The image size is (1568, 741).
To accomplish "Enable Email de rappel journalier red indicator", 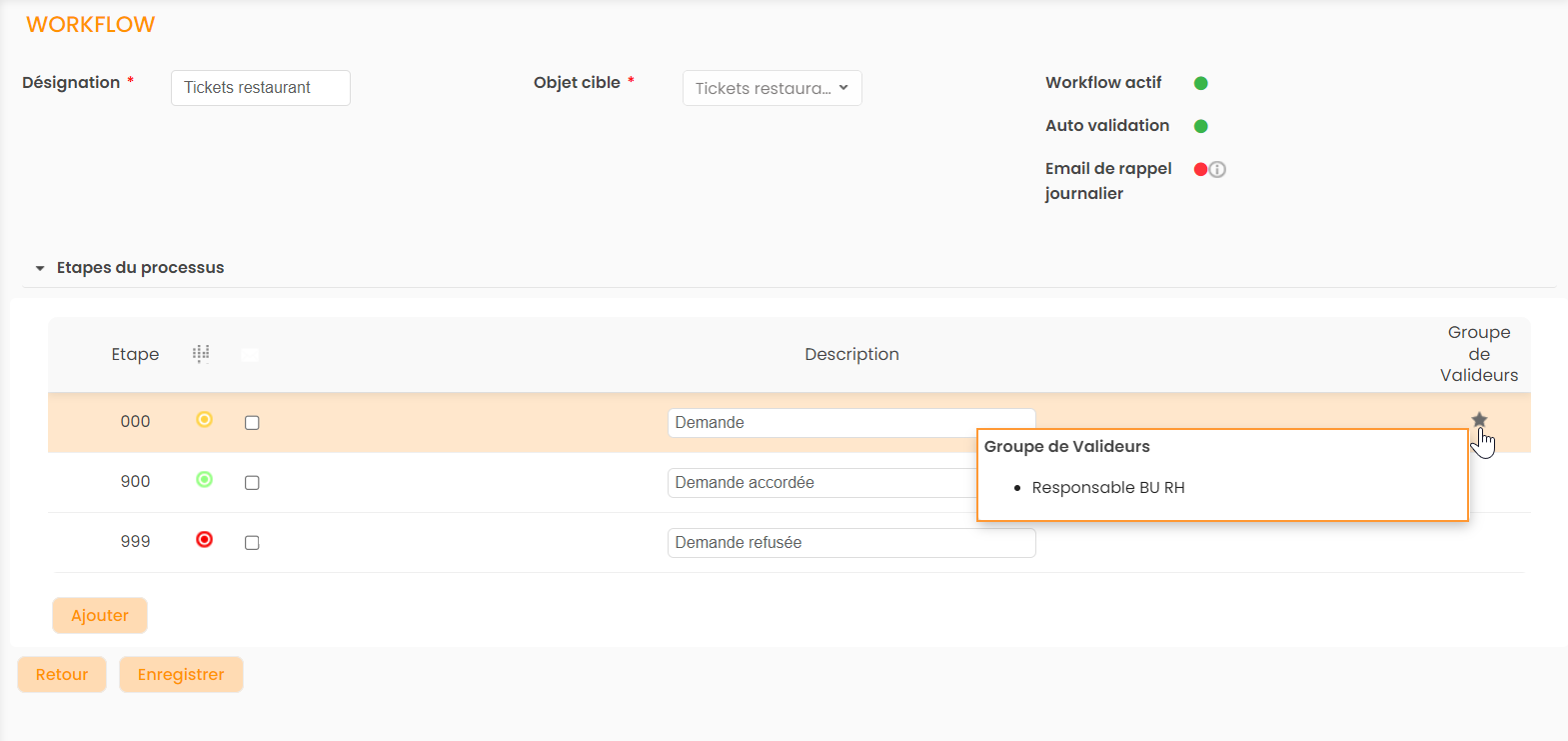I will click(x=1200, y=169).
